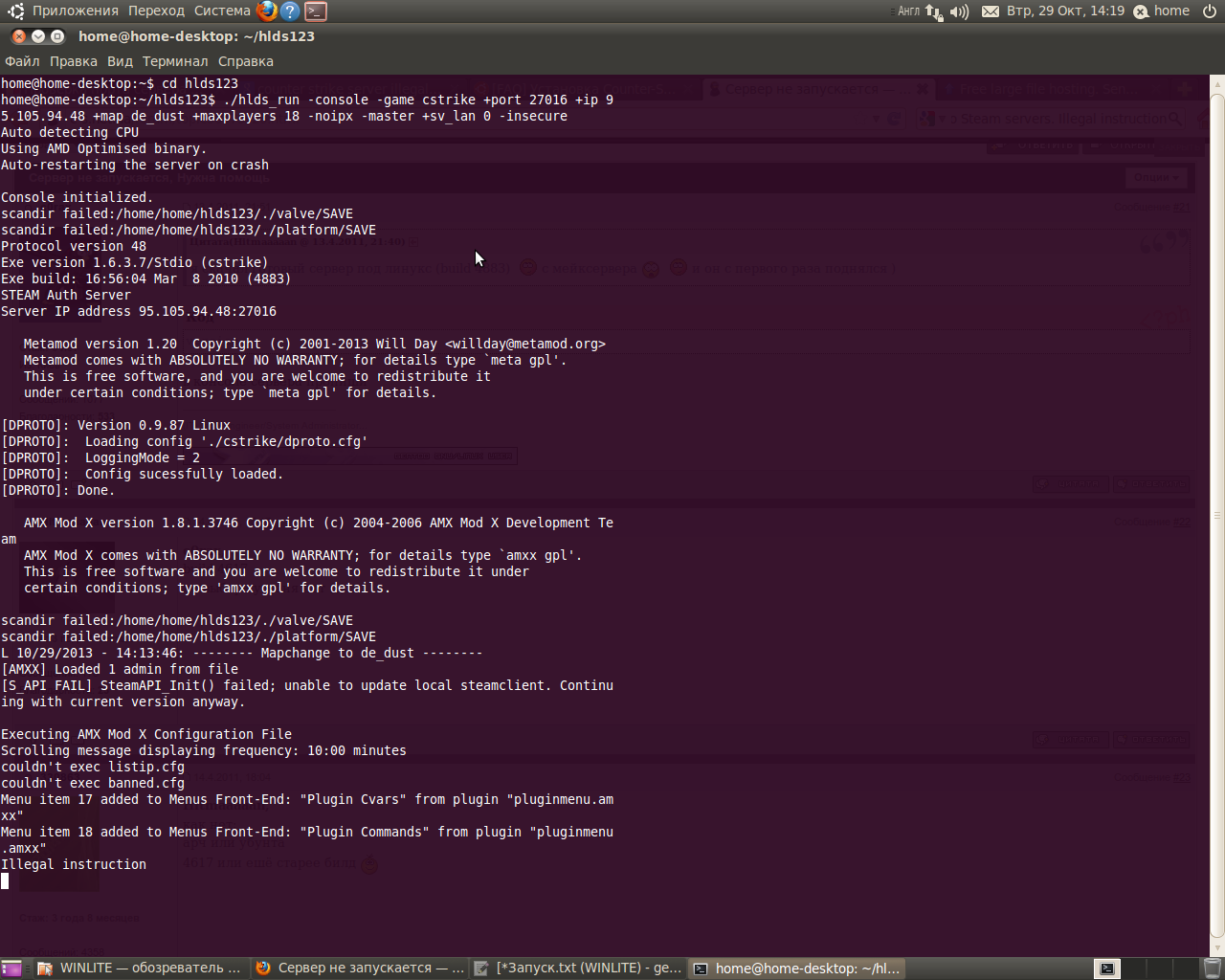The image size is (1225, 980).
Task: Click the 'cd hlds123' command prompt line
Action: [120, 83]
